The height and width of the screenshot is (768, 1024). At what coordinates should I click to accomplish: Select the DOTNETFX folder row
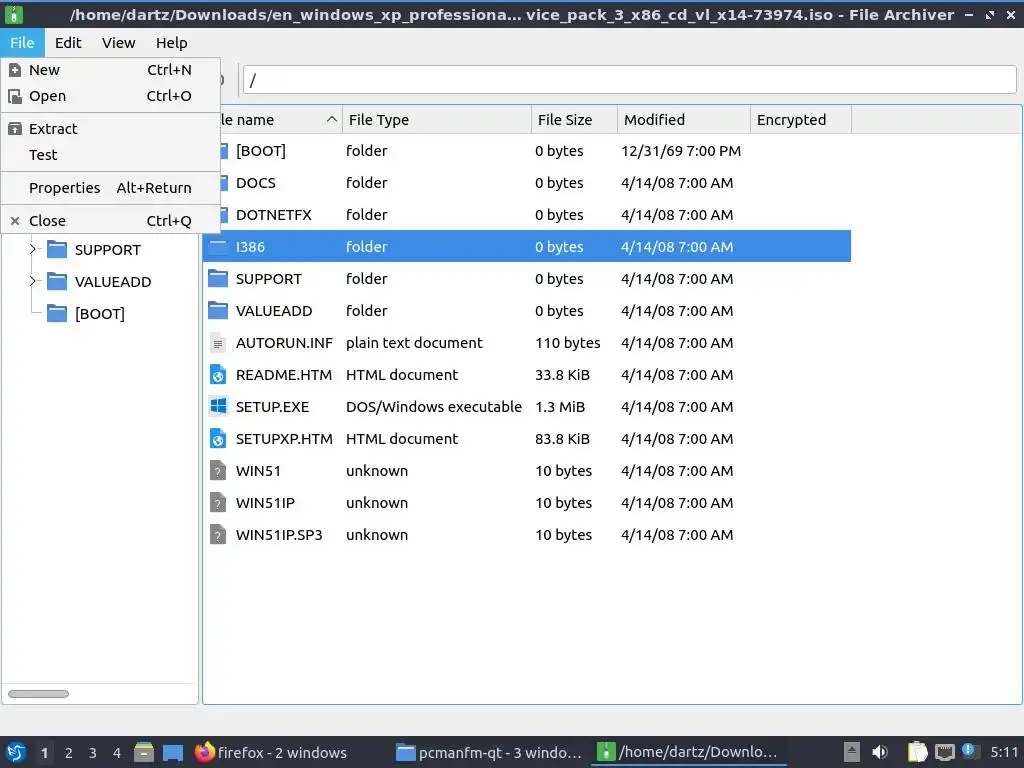coord(526,215)
